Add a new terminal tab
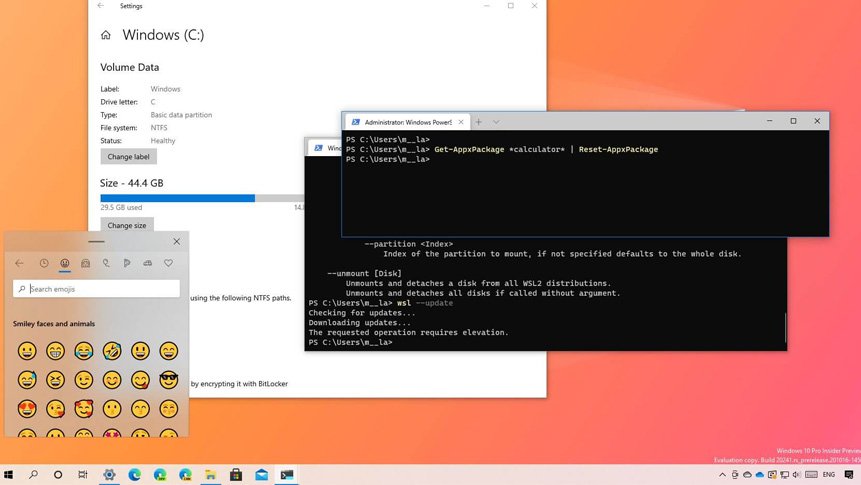 478,122
